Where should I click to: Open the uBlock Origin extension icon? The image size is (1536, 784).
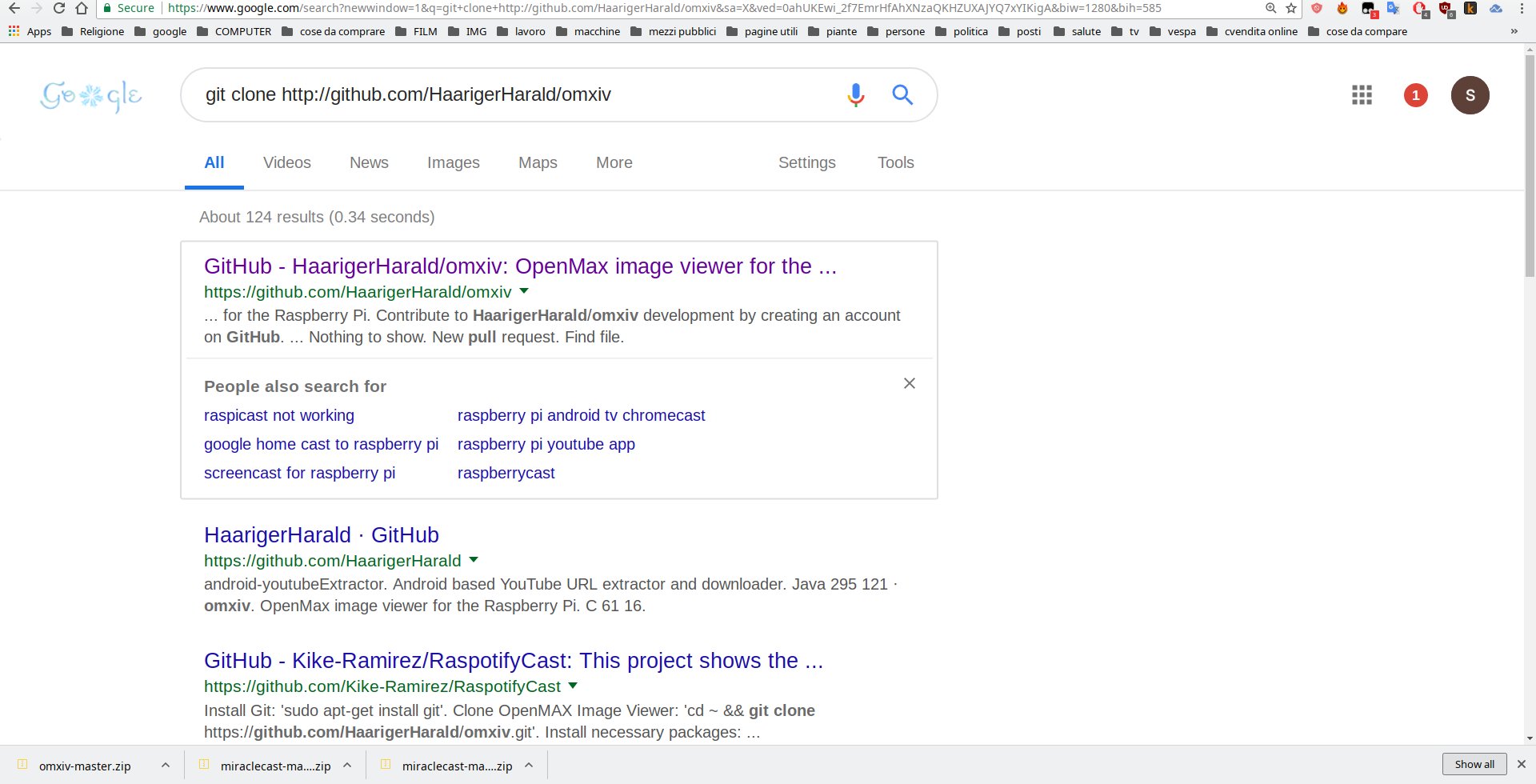click(1445, 8)
